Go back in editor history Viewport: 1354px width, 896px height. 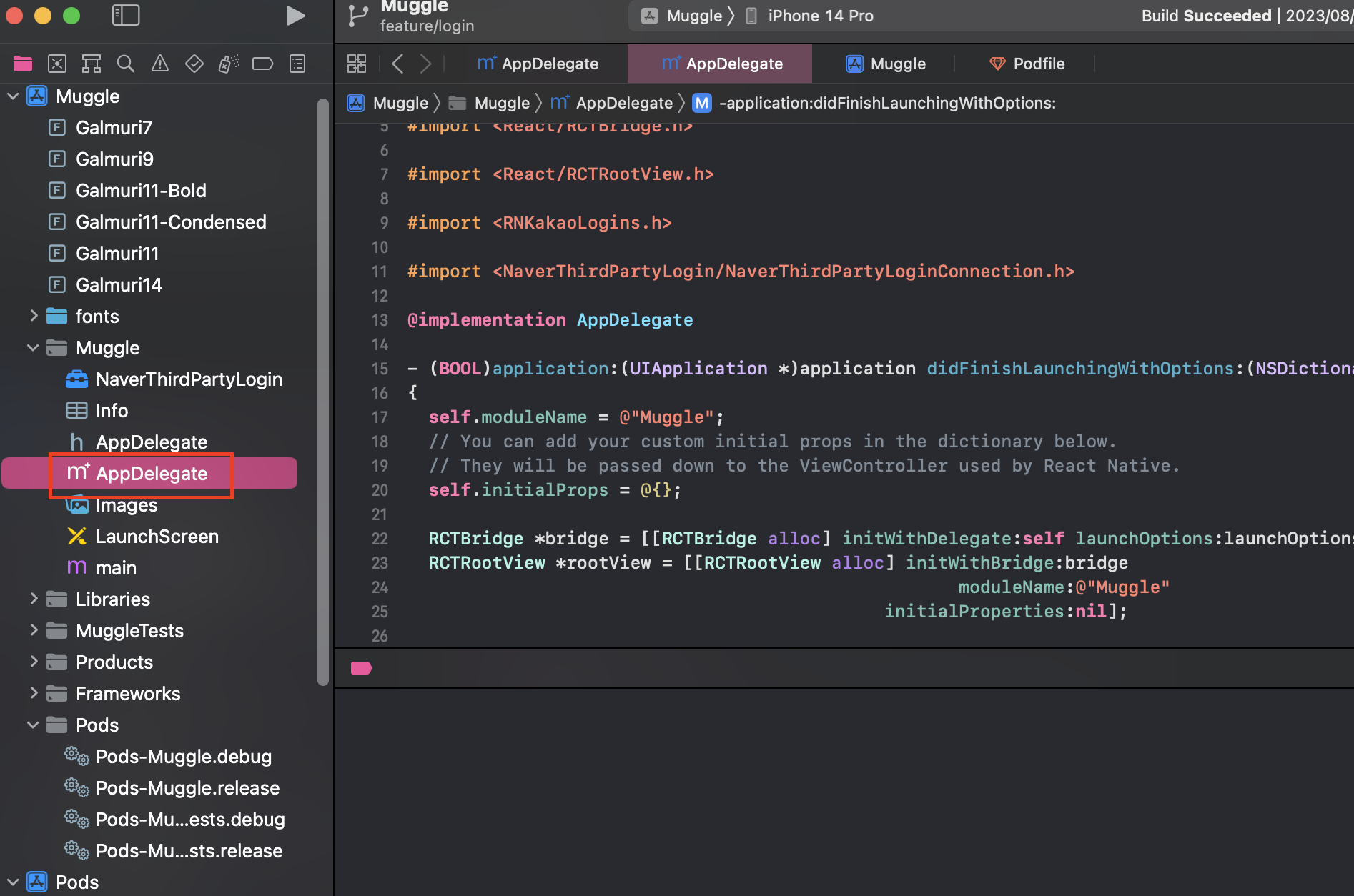click(398, 64)
